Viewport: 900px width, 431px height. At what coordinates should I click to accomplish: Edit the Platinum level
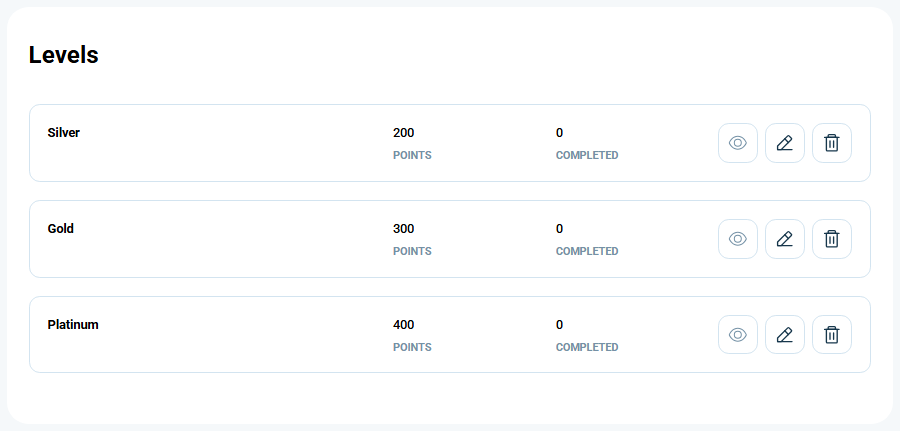785,335
